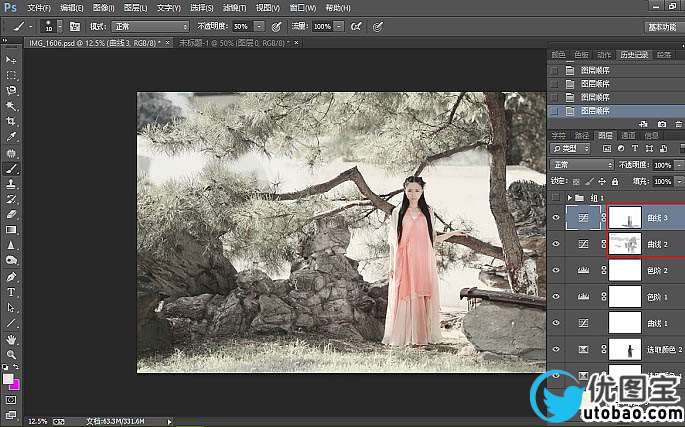Screen dimensions: 685x427
Task: Close the IMG_1606.psd document tab
Action: (x=168, y=43)
